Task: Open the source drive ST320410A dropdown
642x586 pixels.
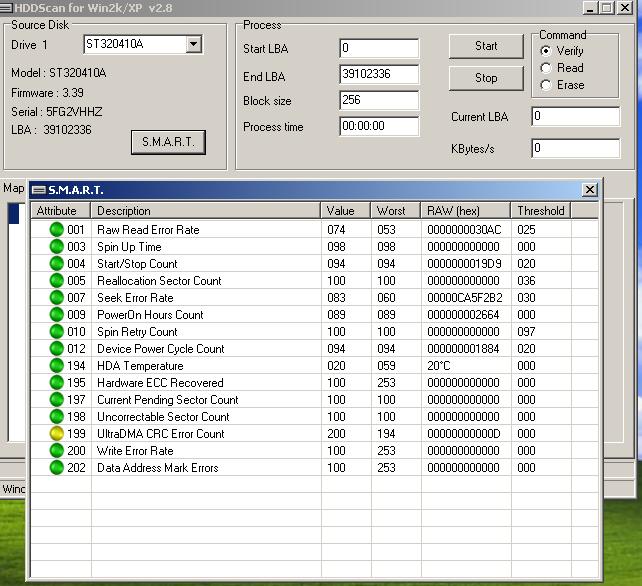Action: tap(193, 44)
